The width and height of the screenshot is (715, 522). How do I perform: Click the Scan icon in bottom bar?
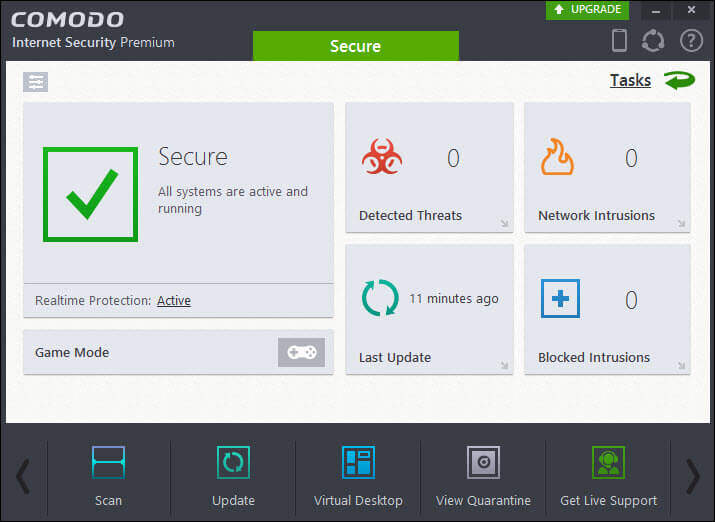click(x=108, y=462)
